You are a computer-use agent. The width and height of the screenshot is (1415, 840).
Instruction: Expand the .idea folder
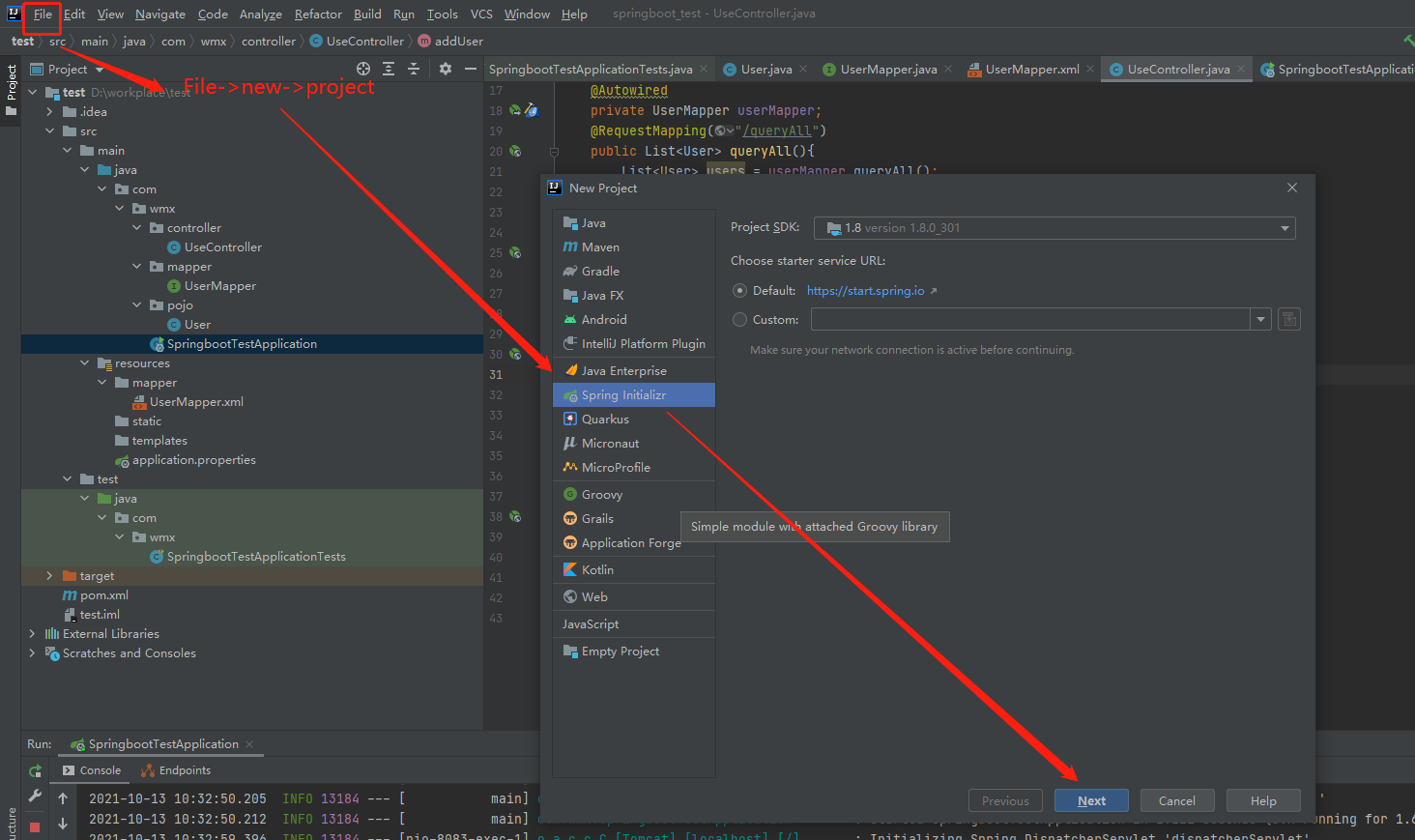[49, 112]
